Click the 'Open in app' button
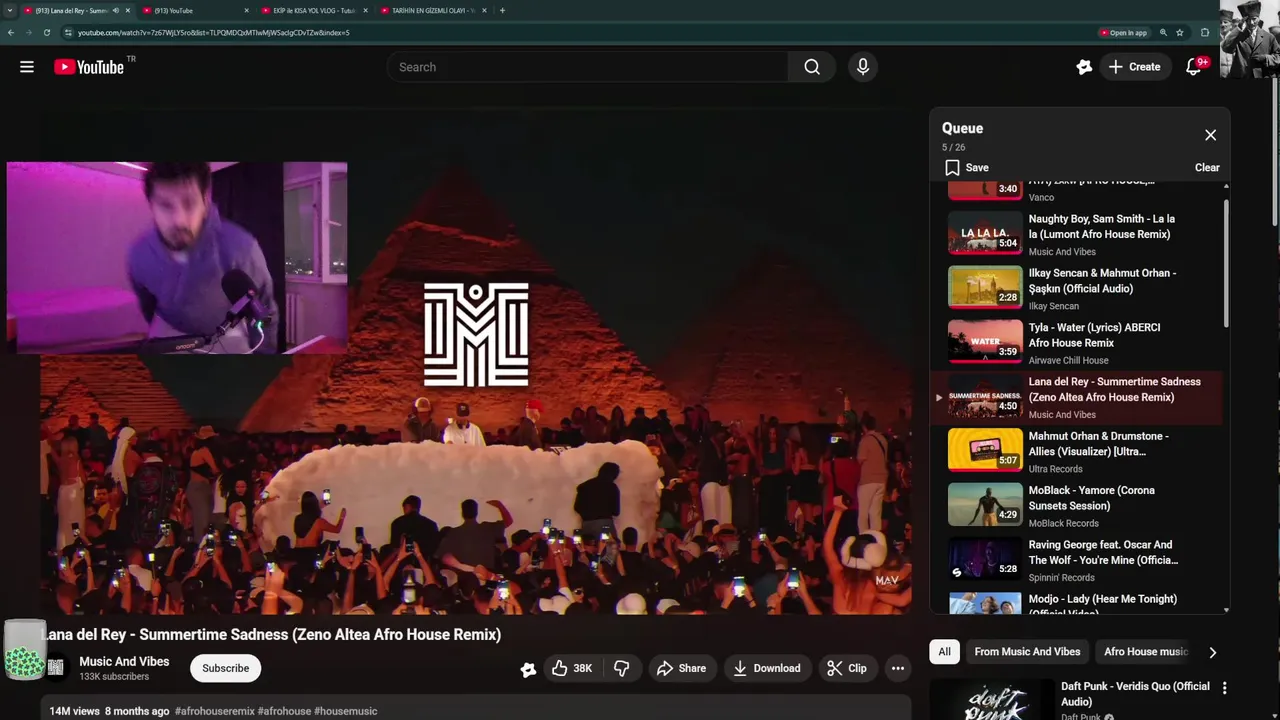This screenshot has width=1280, height=720. tap(1123, 33)
